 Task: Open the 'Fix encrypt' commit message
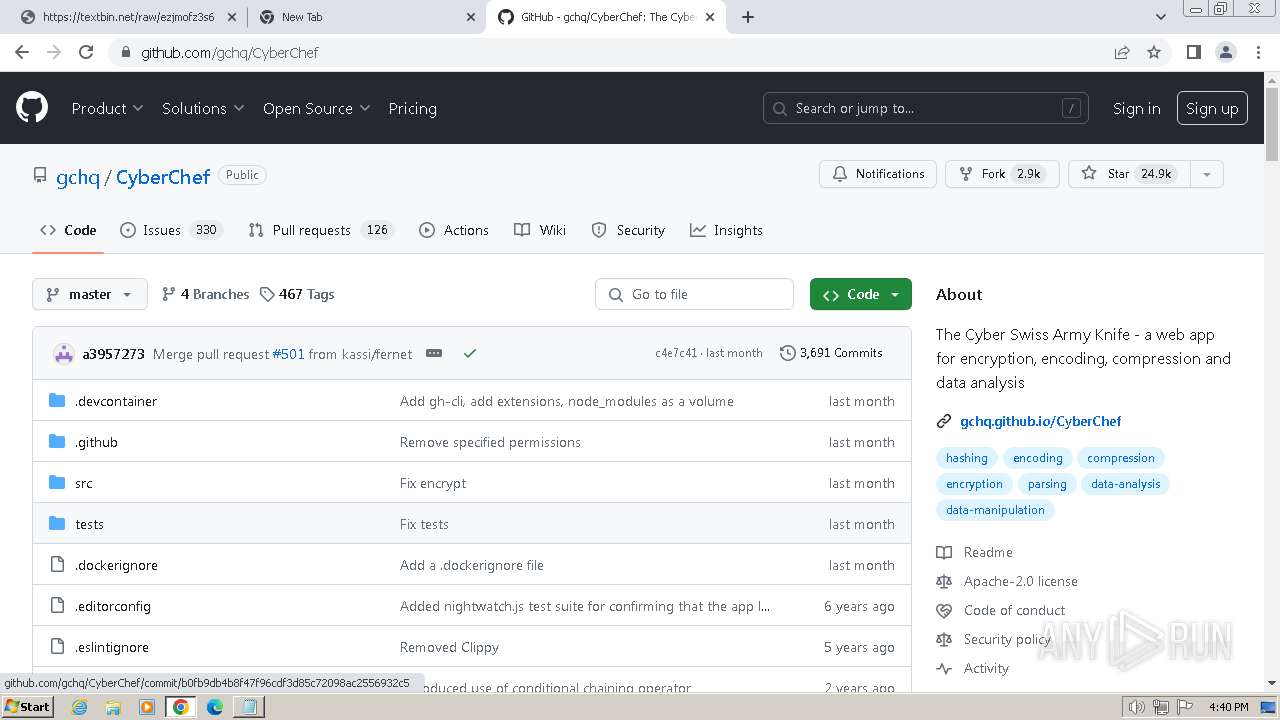pyautogui.click(x=433, y=483)
